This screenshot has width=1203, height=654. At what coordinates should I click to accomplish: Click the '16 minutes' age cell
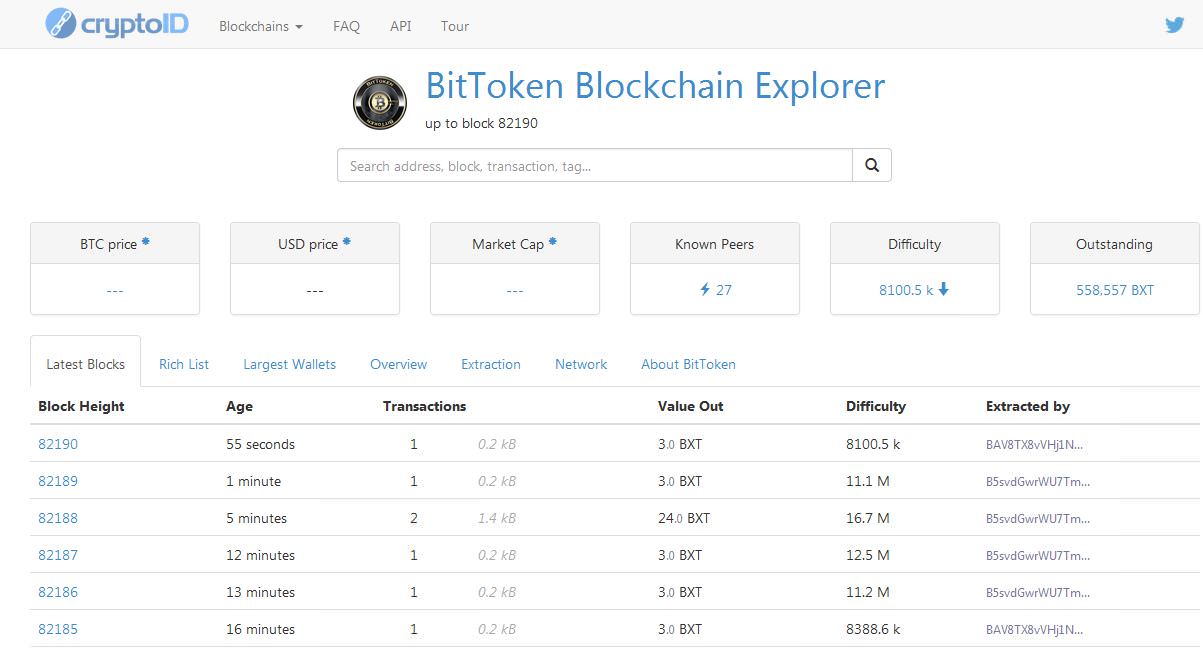[260, 629]
